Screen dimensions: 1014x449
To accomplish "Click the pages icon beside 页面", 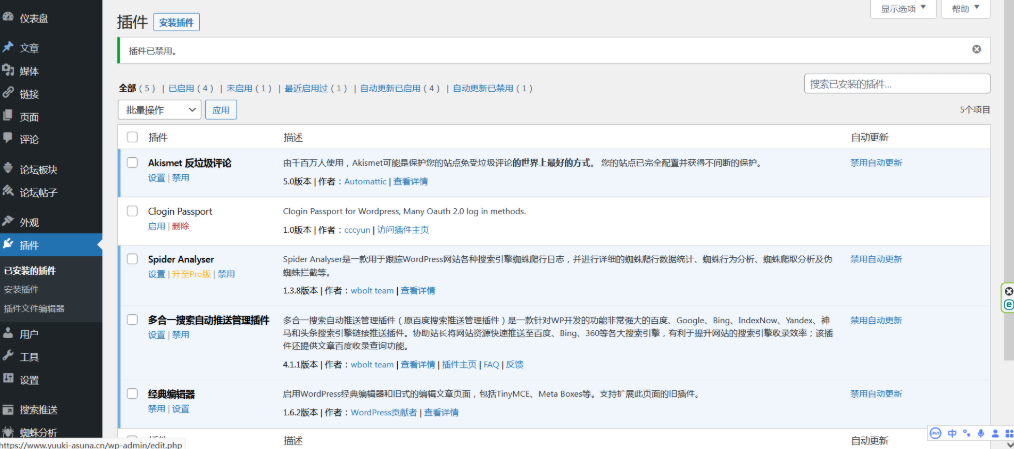I will pos(8,116).
